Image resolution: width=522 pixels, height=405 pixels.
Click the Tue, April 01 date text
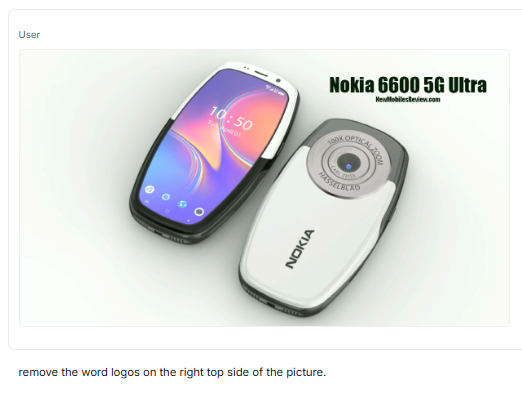point(224,129)
